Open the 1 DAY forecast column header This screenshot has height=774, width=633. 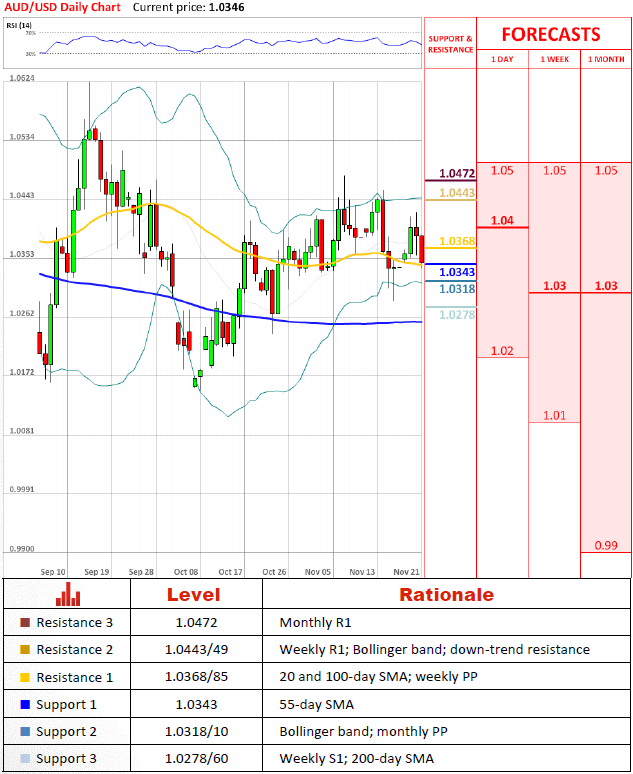(x=502, y=60)
